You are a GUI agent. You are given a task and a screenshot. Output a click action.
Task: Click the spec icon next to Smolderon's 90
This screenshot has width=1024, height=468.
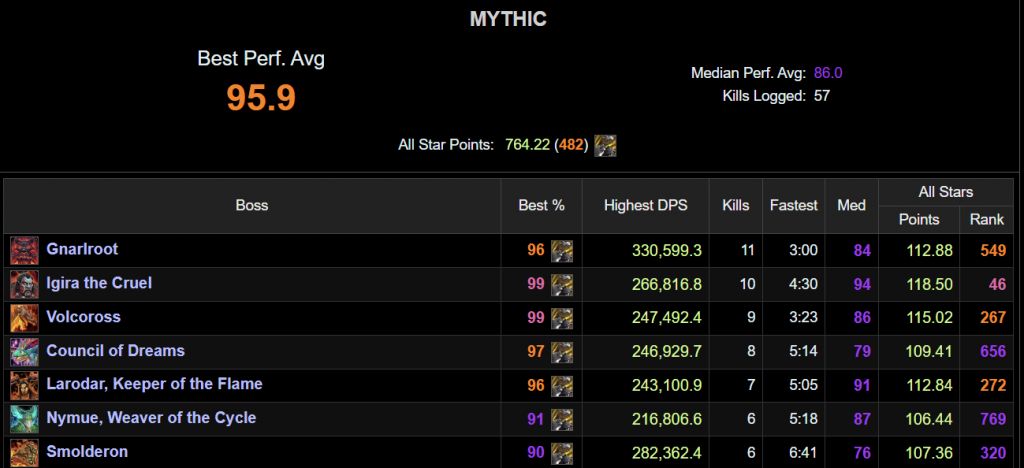click(x=562, y=452)
